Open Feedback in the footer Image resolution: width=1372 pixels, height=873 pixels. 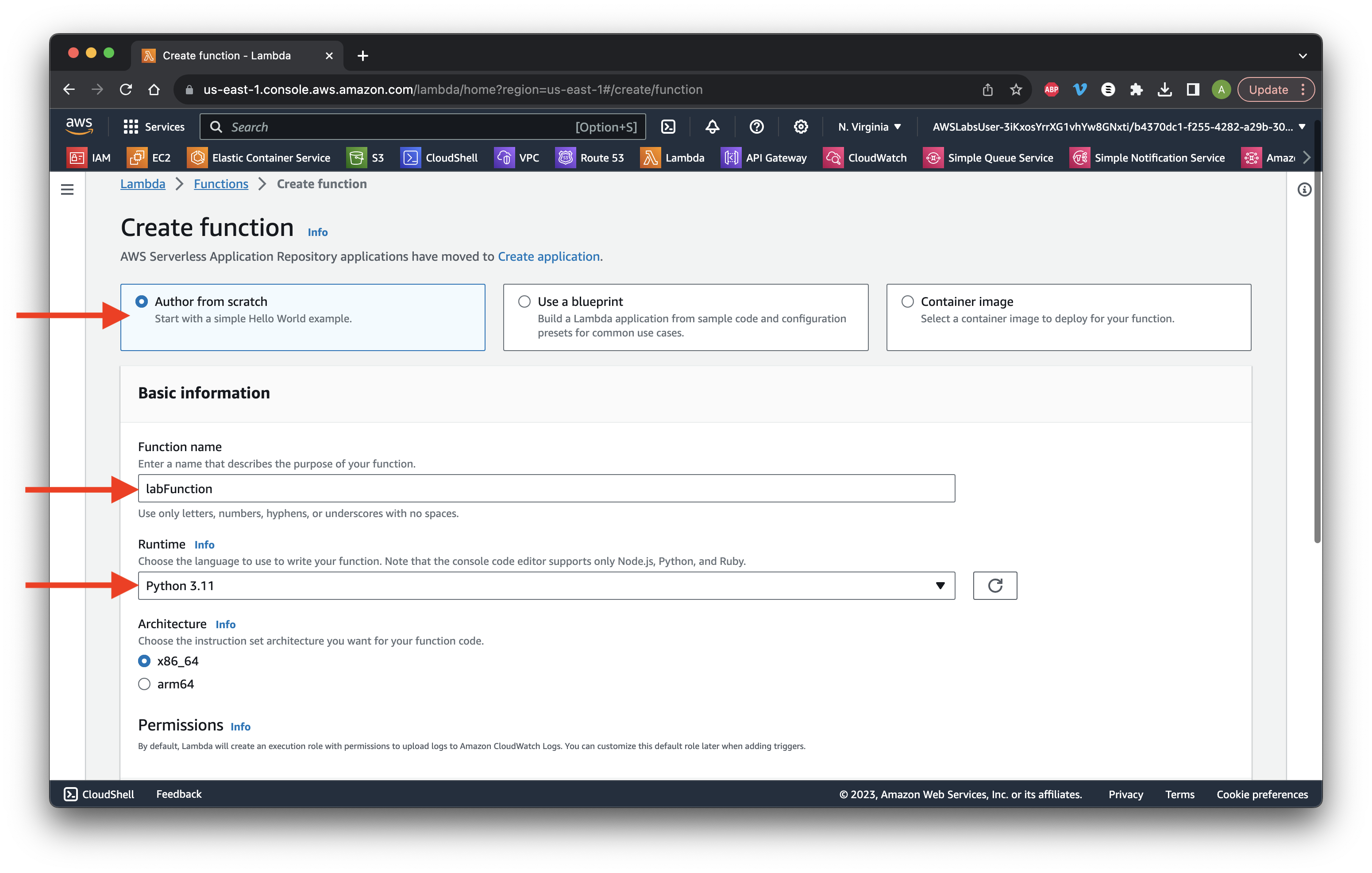point(179,794)
